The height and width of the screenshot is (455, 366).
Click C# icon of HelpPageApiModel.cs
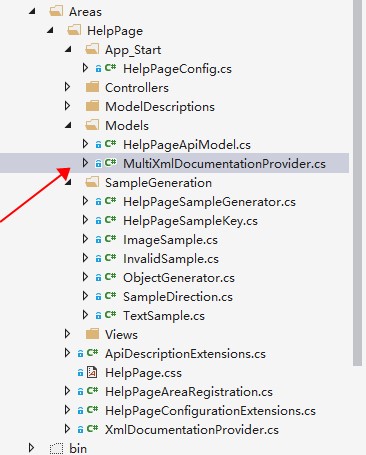tap(110, 144)
